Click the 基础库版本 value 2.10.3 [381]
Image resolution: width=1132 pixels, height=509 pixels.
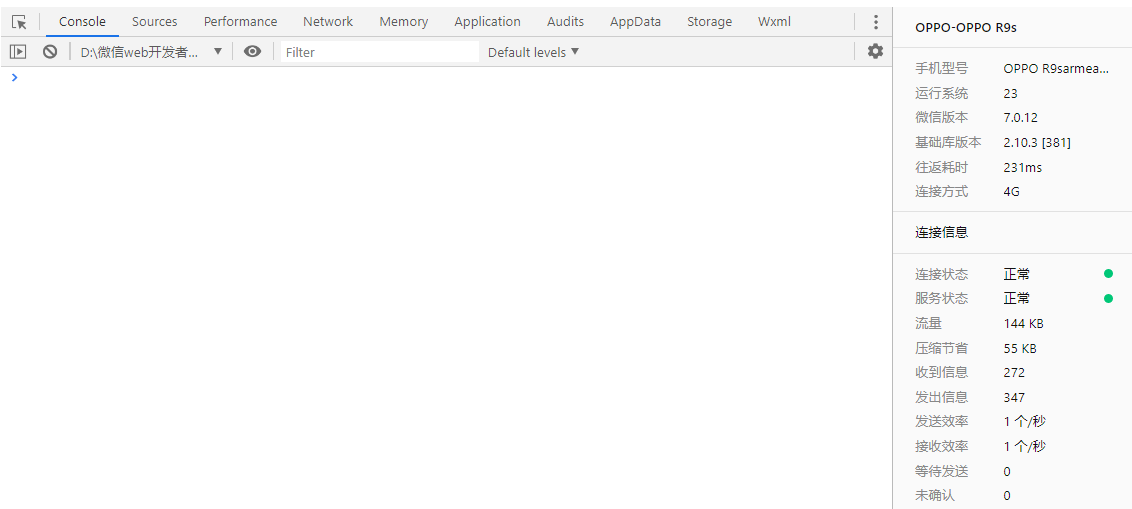point(1037,143)
